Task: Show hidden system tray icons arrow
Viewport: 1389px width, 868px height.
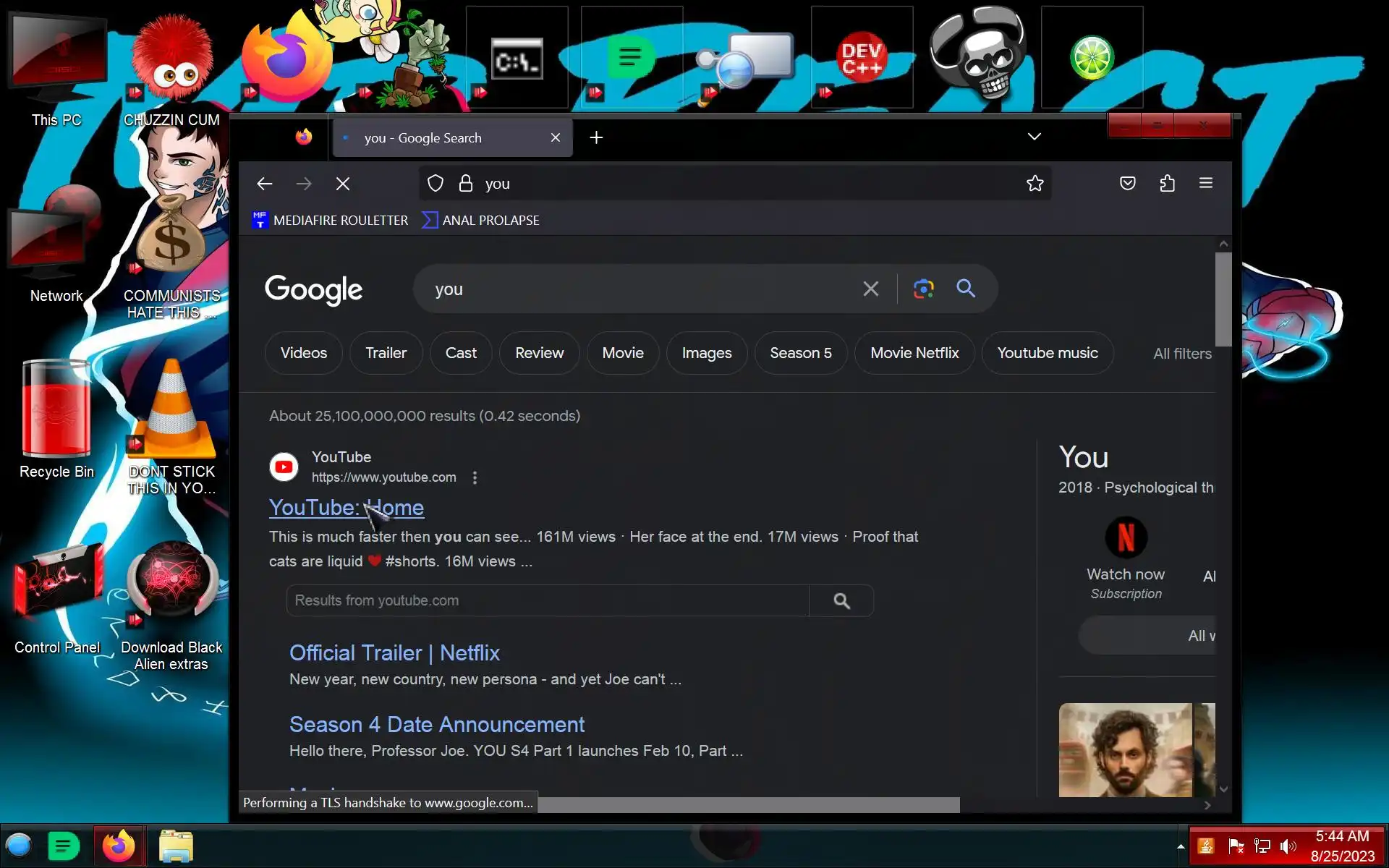Action: tap(1180, 846)
